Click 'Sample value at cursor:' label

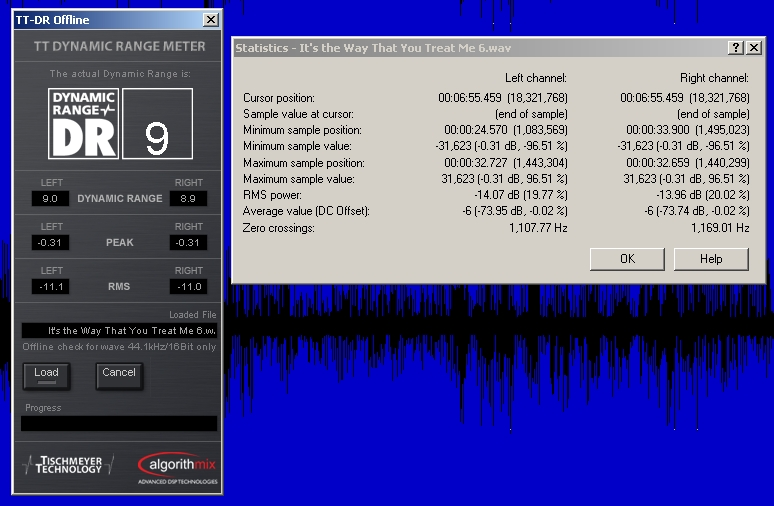tap(298, 114)
